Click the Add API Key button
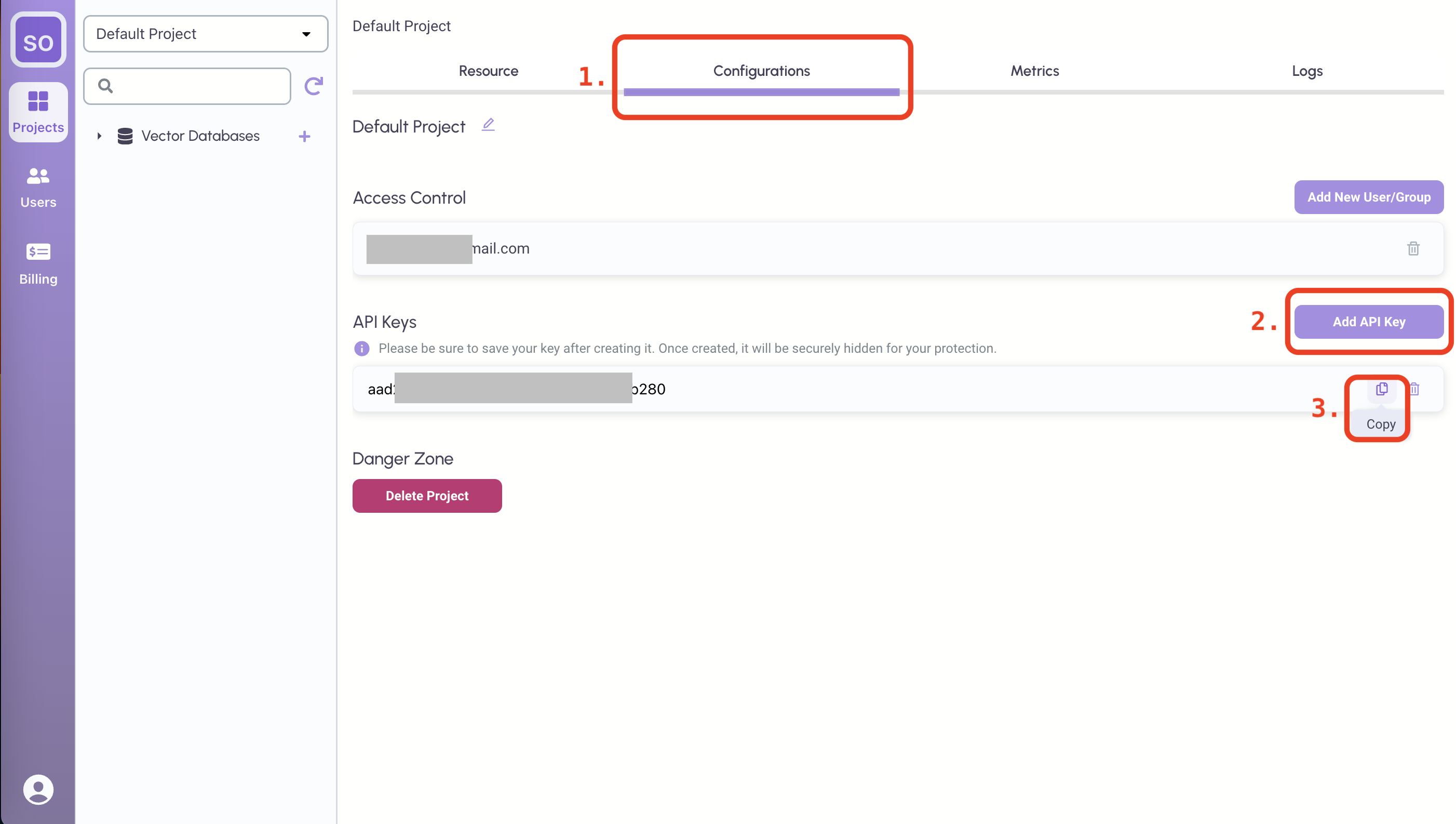 pyautogui.click(x=1368, y=322)
